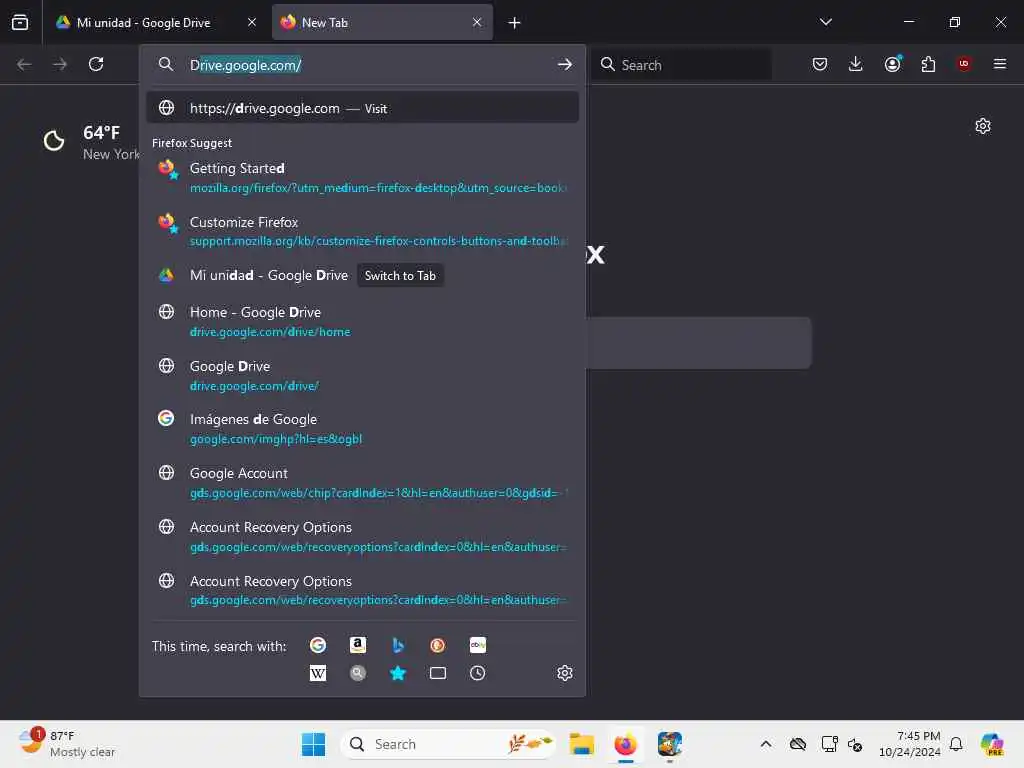
Task: Personalize New Tab with the gear icon
Action: [983, 126]
